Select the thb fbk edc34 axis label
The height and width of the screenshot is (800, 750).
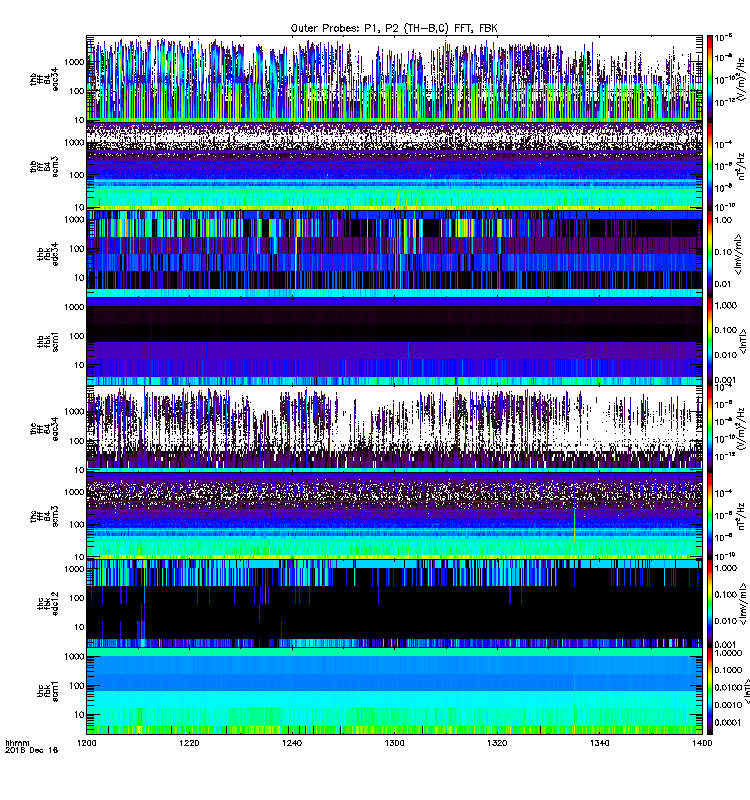(47, 254)
